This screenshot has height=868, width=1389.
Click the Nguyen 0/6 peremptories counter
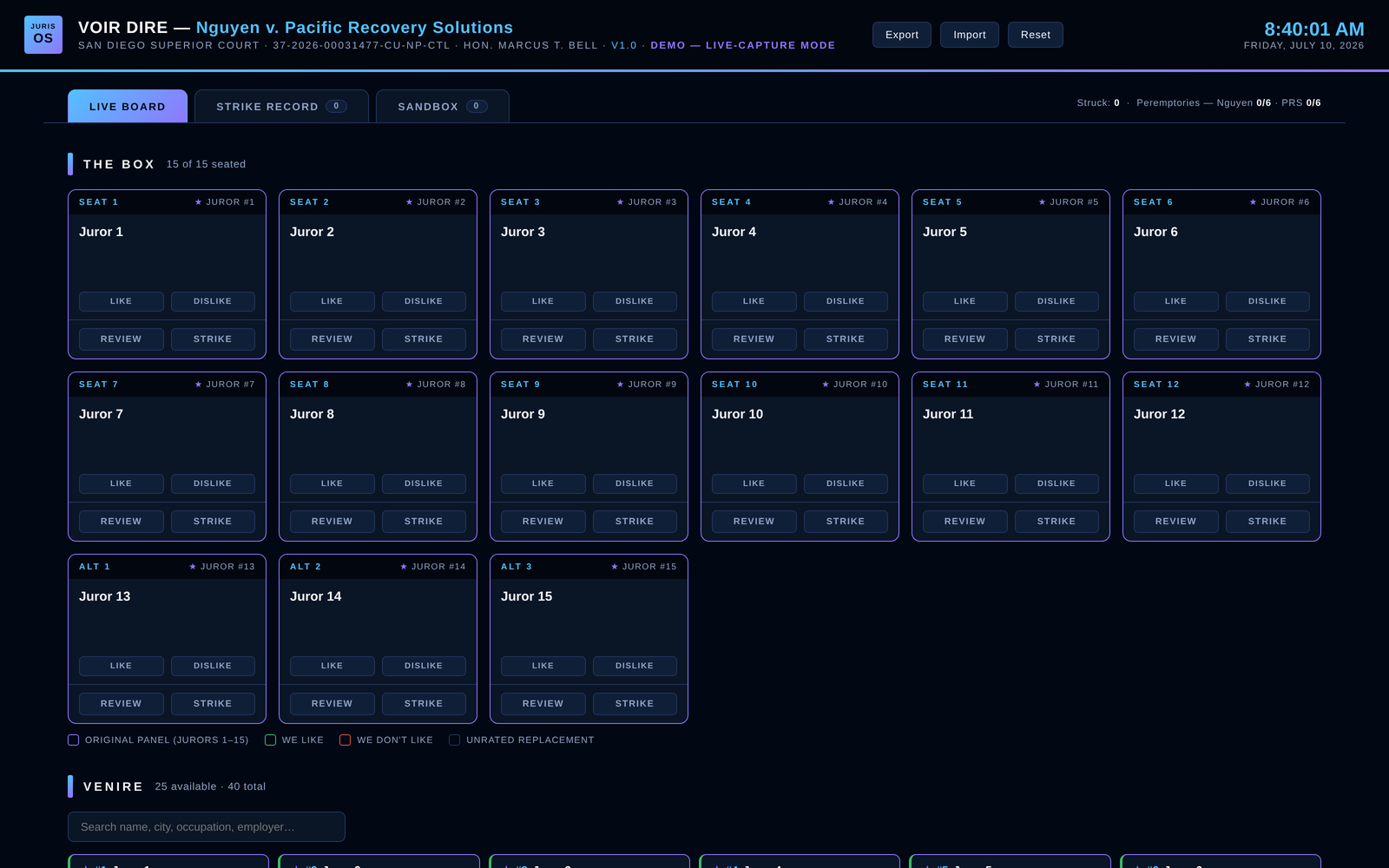[x=1244, y=102]
